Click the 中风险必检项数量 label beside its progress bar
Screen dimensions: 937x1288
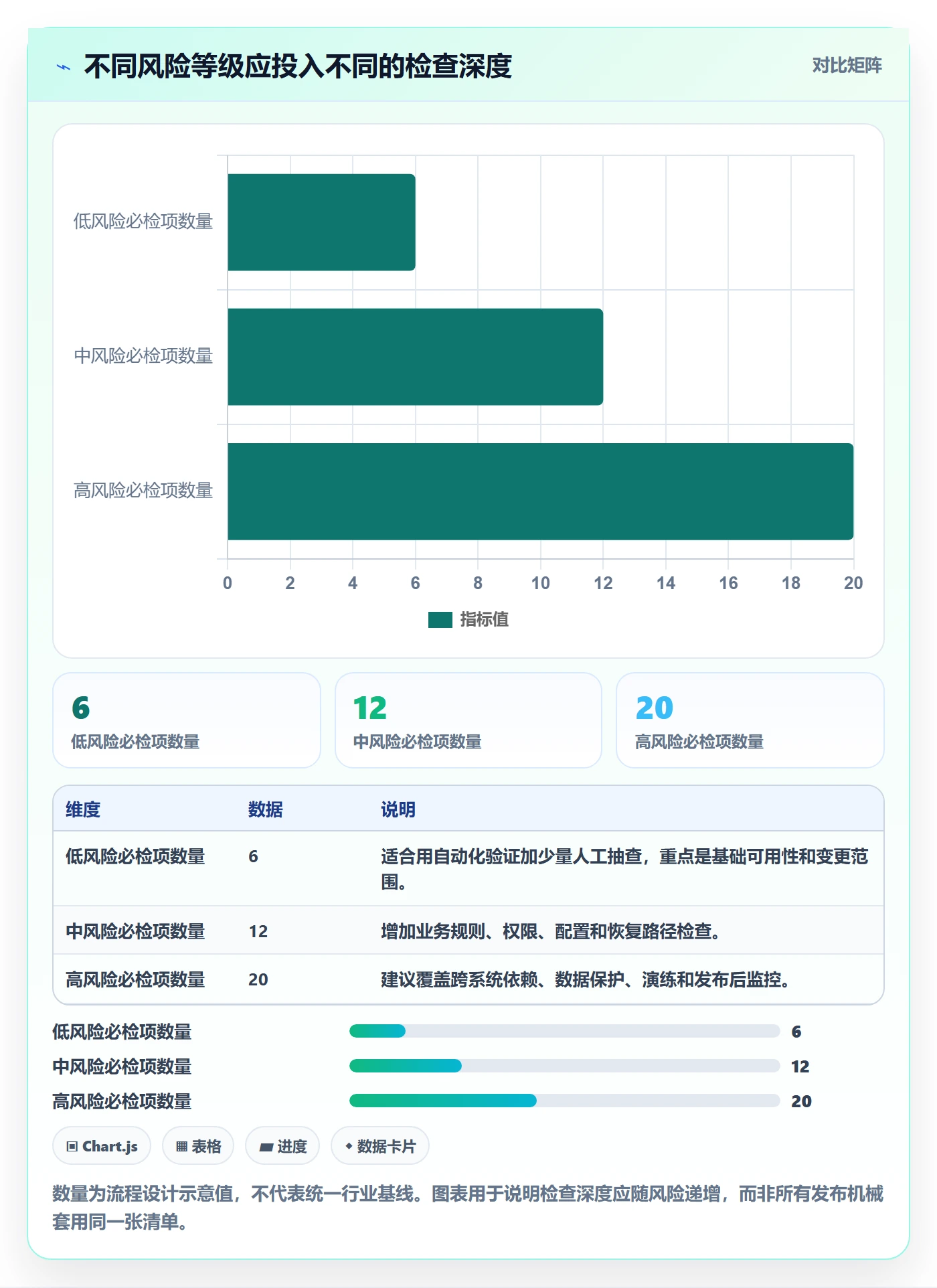(122, 1066)
